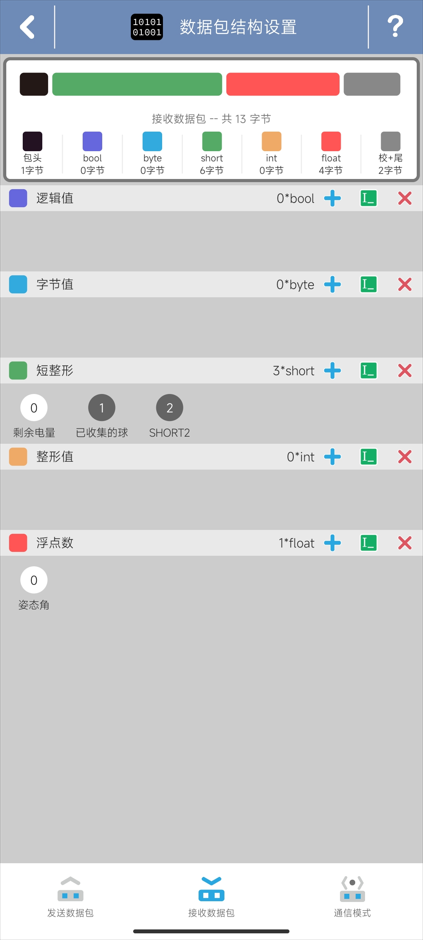Image resolution: width=423 pixels, height=940 pixels.
Task: Open help with the question mark icon
Action: point(395,27)
